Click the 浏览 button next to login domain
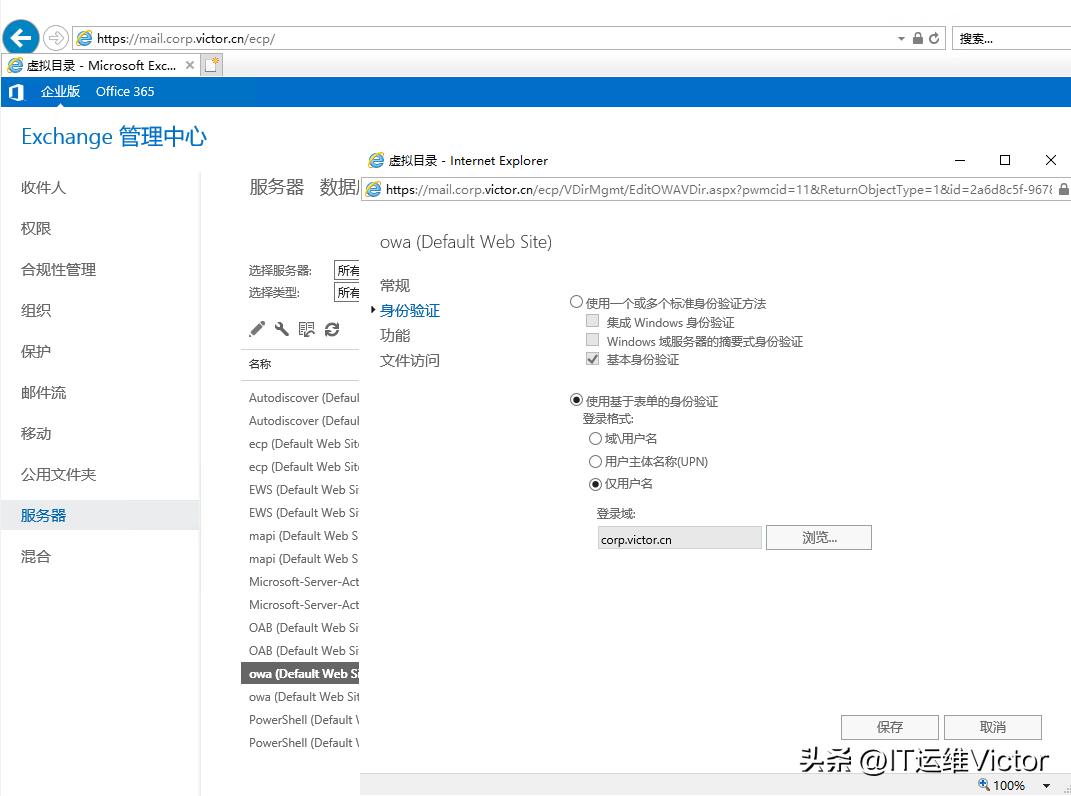 point(818,537)
